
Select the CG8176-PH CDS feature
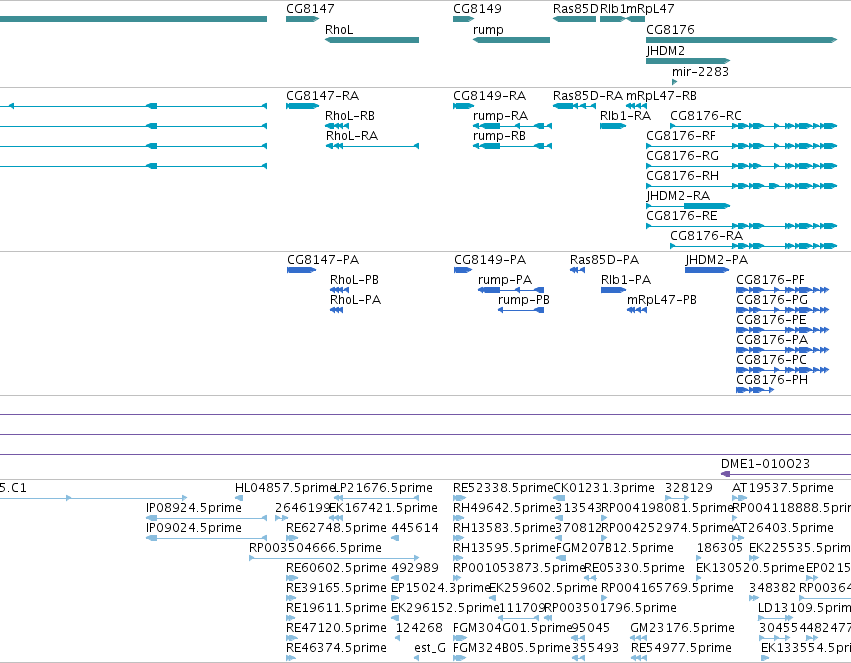[755, 390]
